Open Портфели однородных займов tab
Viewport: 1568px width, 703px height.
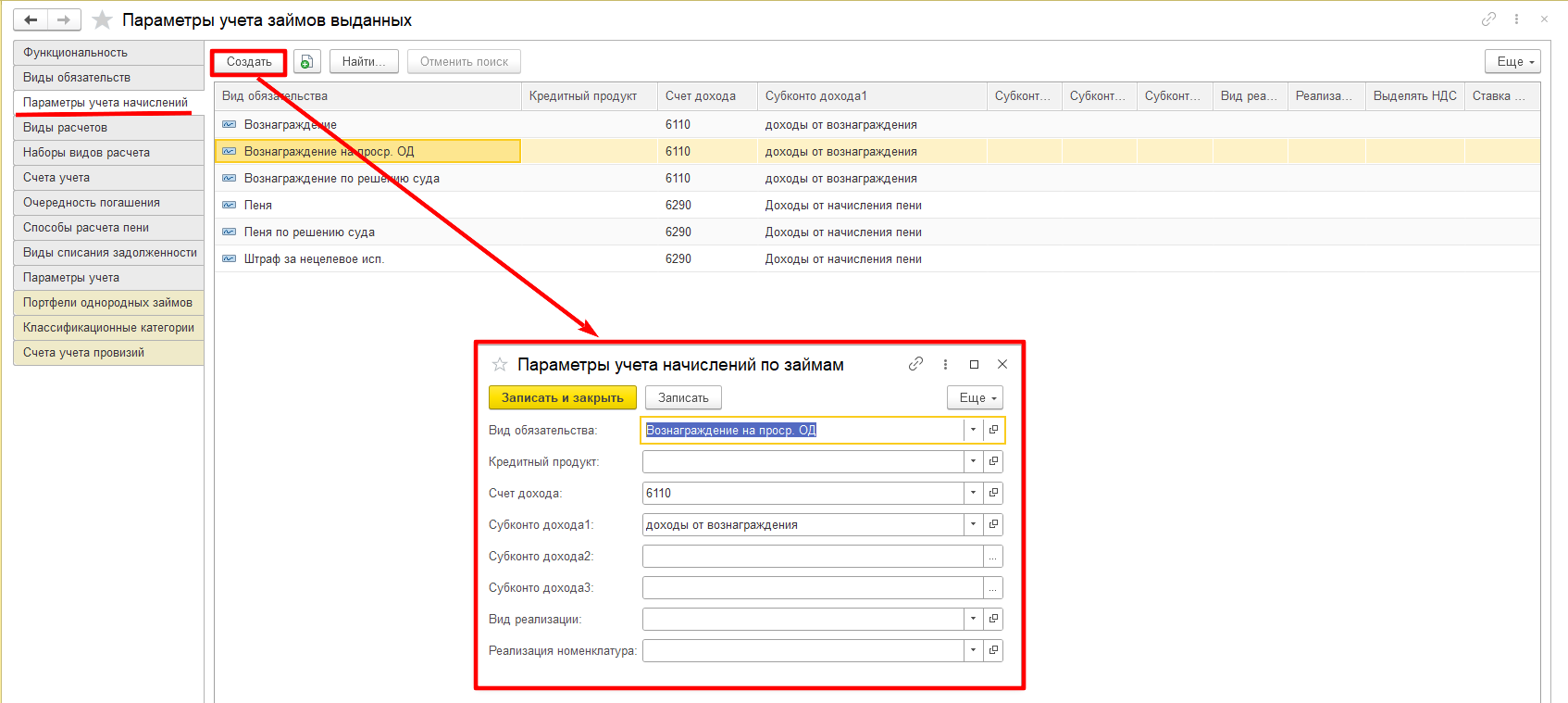[x=108, y=303]
